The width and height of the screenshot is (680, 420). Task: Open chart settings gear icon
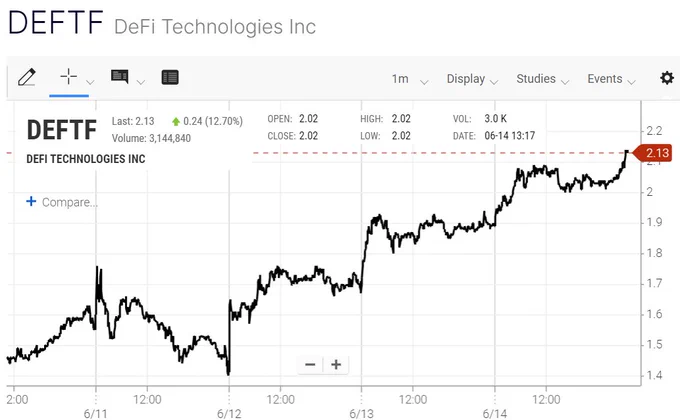coord(667,78)
